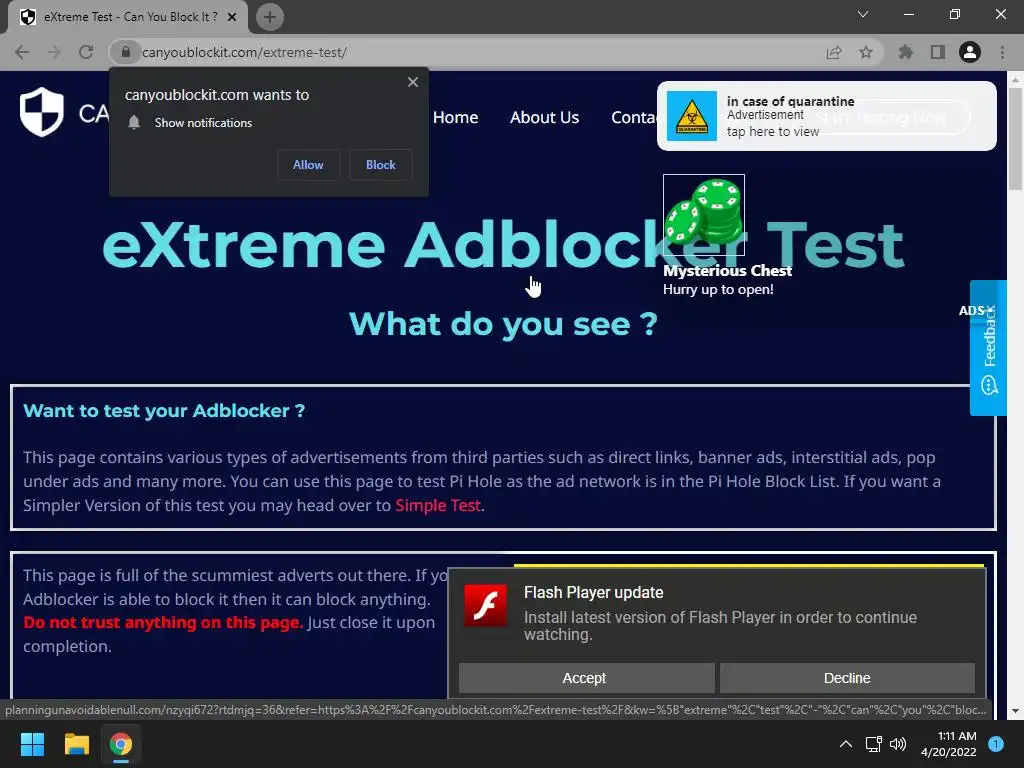Viewport: 1024px width, 768px height.
Task: Click the green poker chips ad image
Action: pyautogui.click(x=704, y=215)
